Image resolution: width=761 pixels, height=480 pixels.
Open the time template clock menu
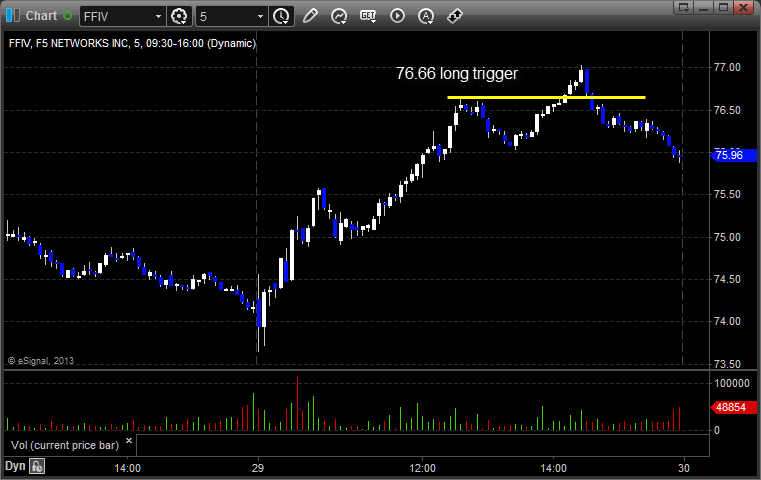[x=281, y=17]
